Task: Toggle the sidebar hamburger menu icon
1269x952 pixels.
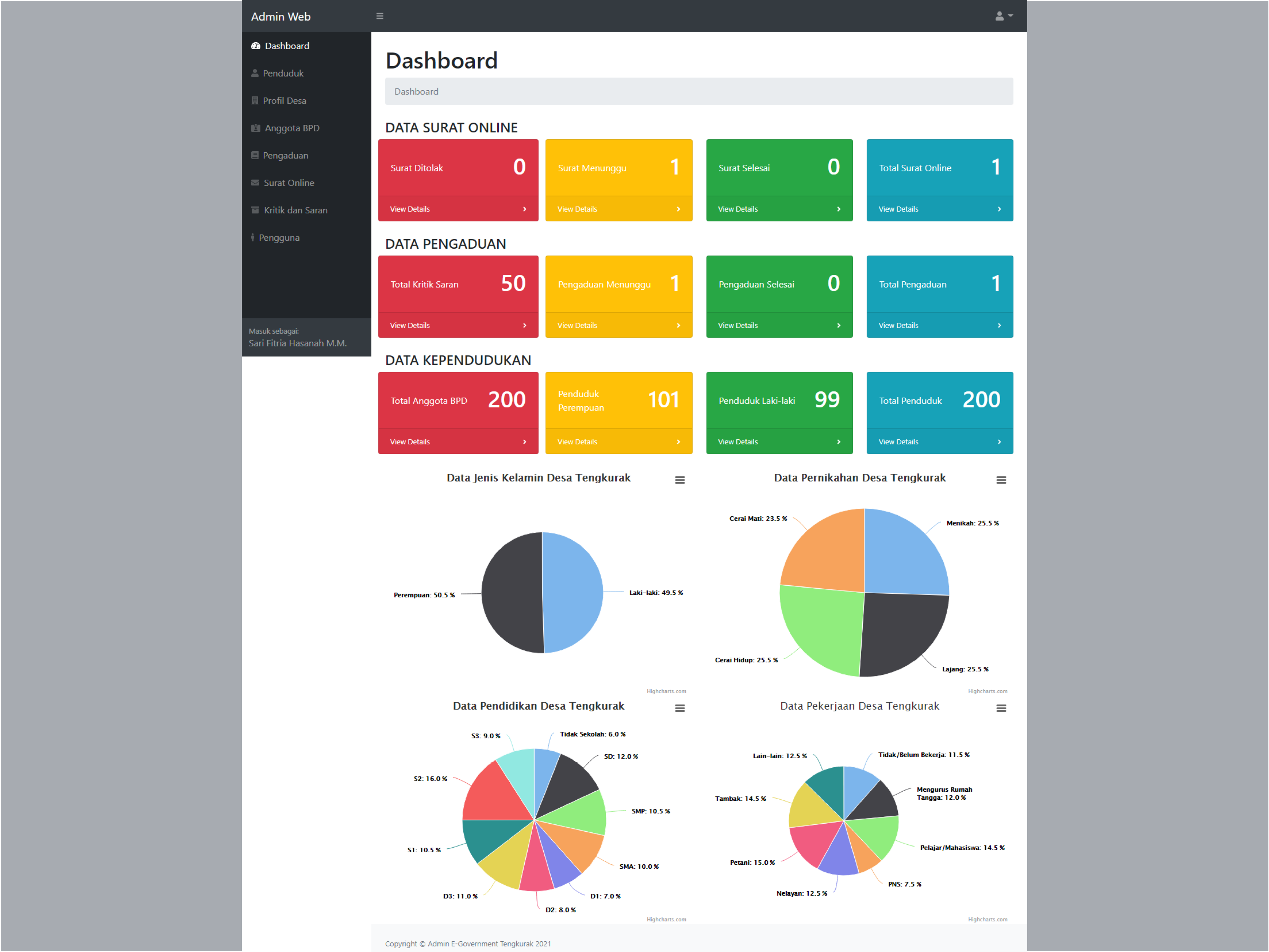Action: [x=380, y=16]
